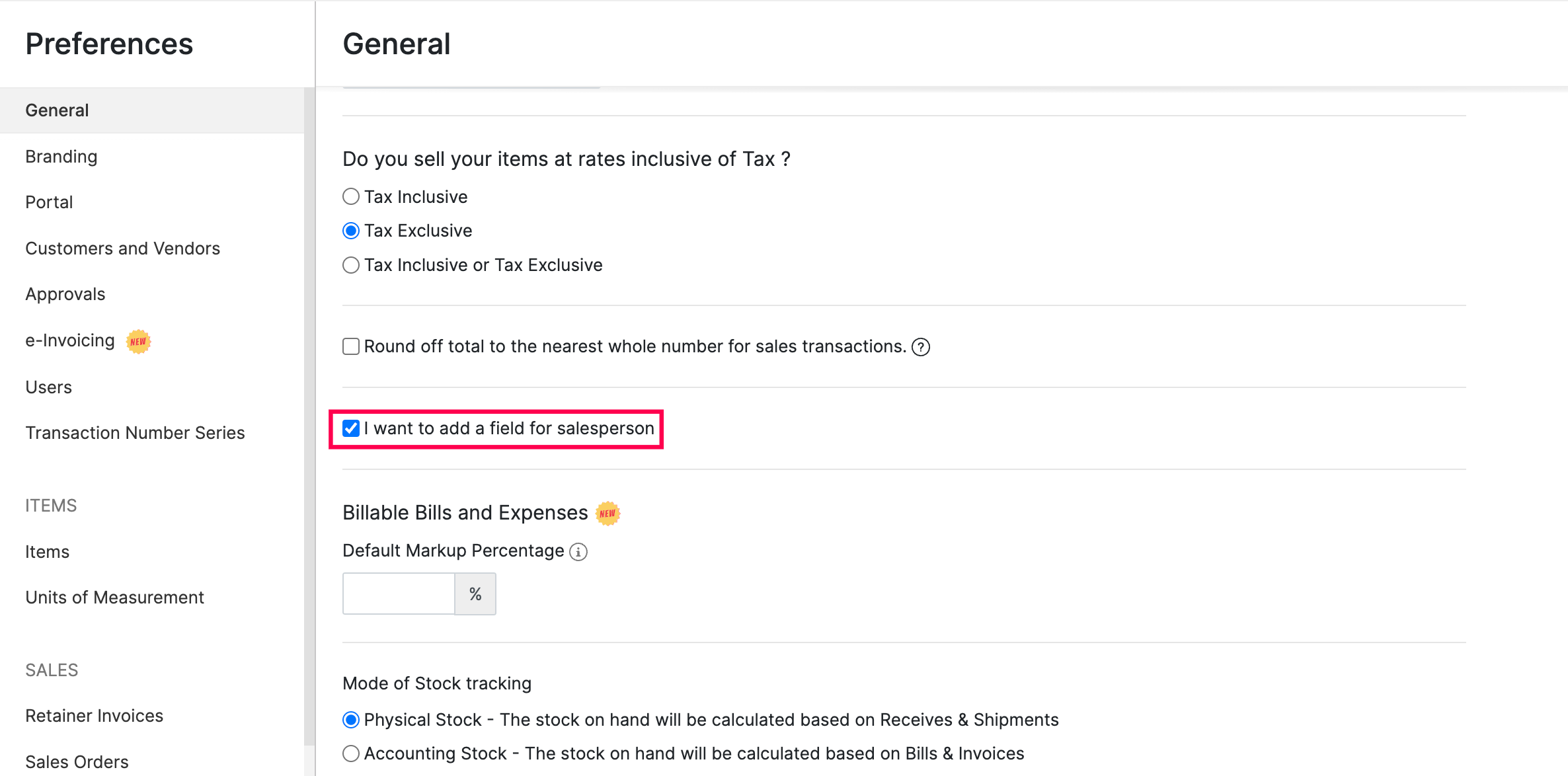The height and width of the screenshot is (776, 1568).
Task: Select Tax Inclusive or Tax Exclusive option
Action: point(353,265)
